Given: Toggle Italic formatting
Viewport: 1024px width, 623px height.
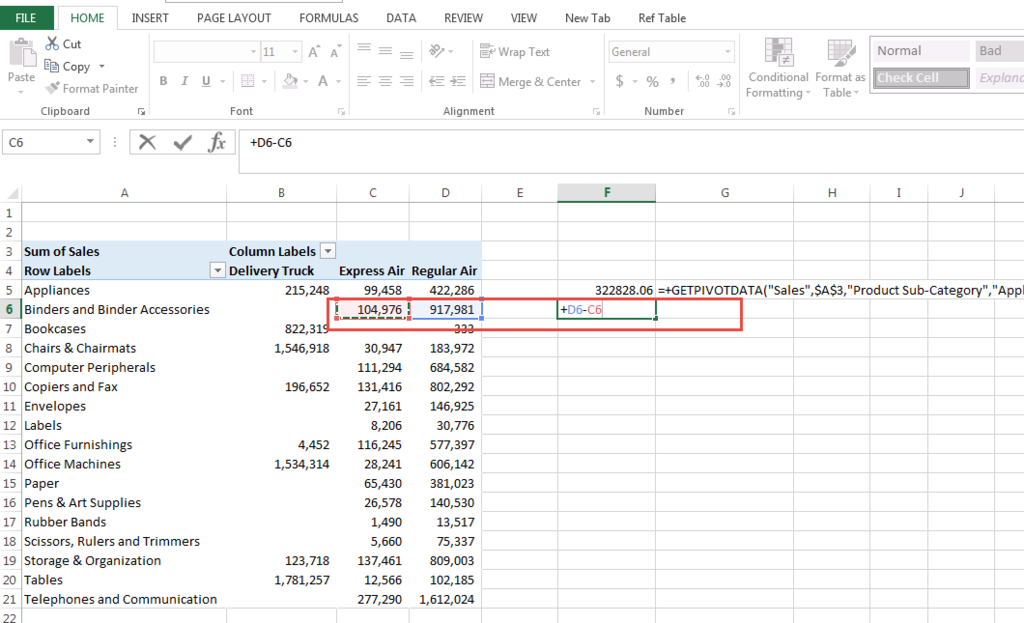Looking at the screenshot, I should point(185,81).
